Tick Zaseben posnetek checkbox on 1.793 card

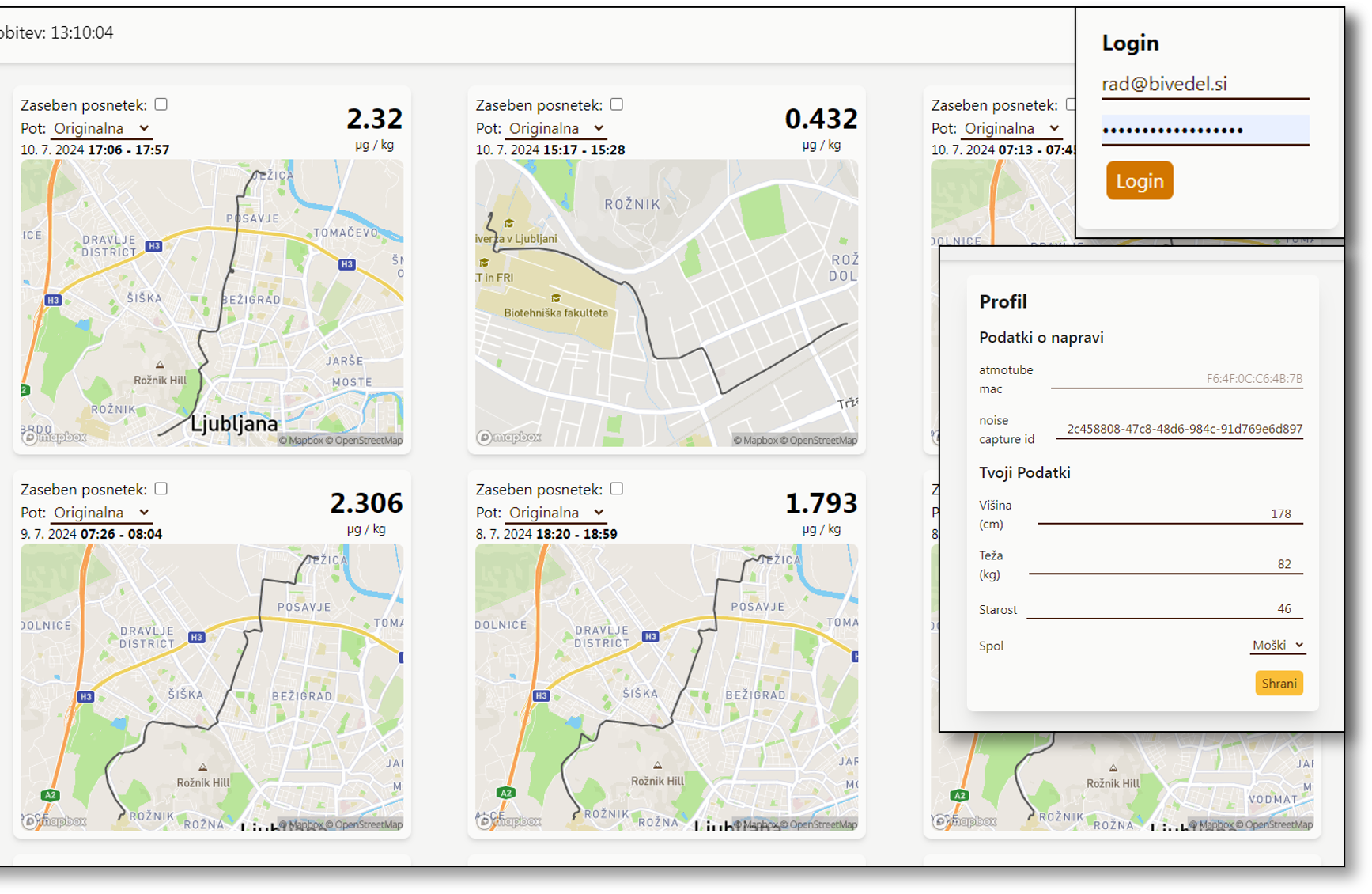pyautogui.click(x=617, y=489)
